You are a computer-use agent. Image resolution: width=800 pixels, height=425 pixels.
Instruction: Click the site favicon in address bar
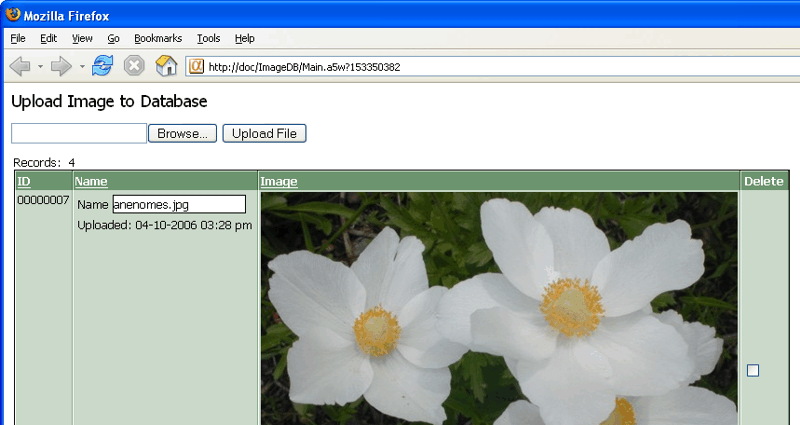pyautogui.click(x=196, y=66)
